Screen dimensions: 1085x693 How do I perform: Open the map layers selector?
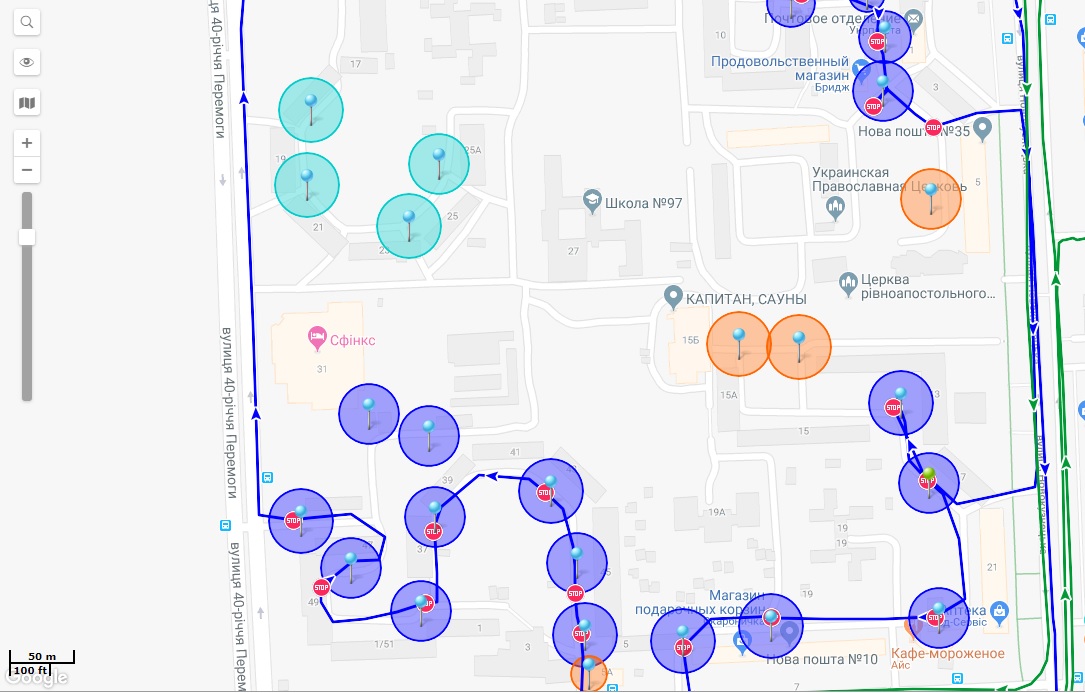pyautogui.click(x=27, y=102)
